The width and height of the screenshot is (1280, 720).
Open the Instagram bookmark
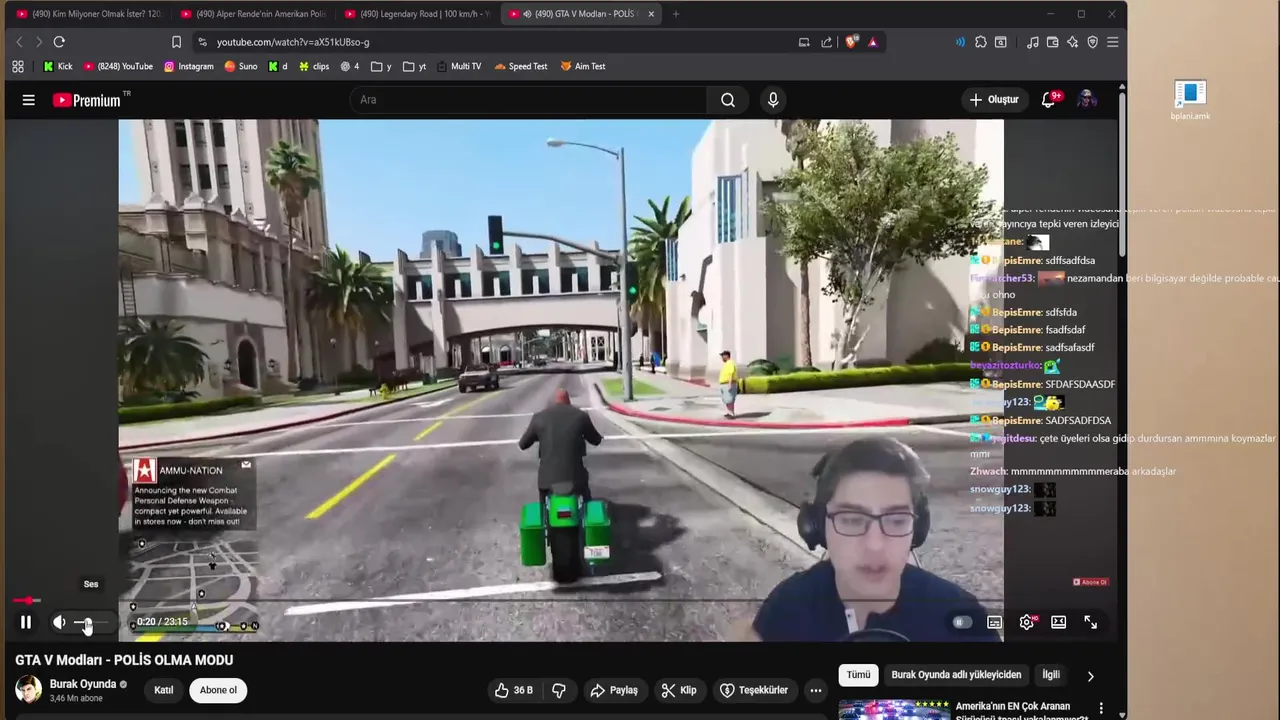tap(189, 66)
